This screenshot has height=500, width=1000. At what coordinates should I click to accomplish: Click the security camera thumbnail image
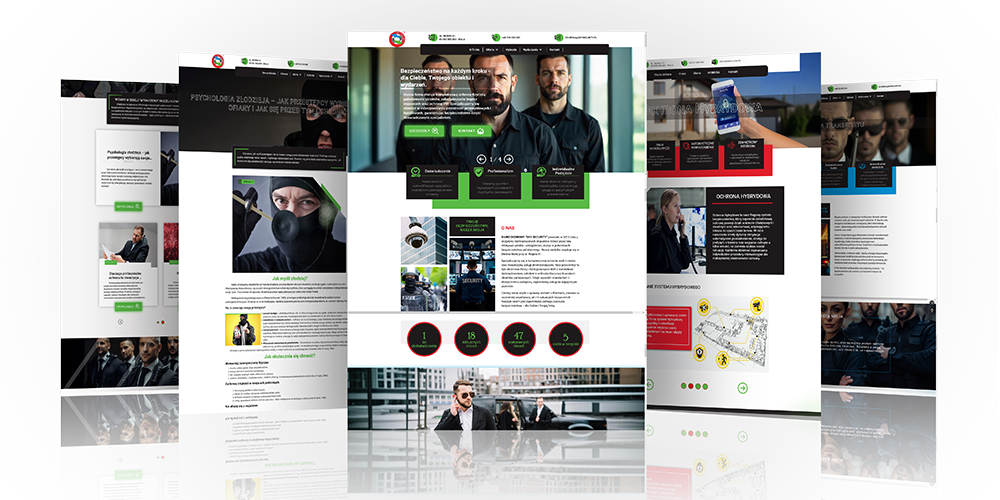point(423,240)
